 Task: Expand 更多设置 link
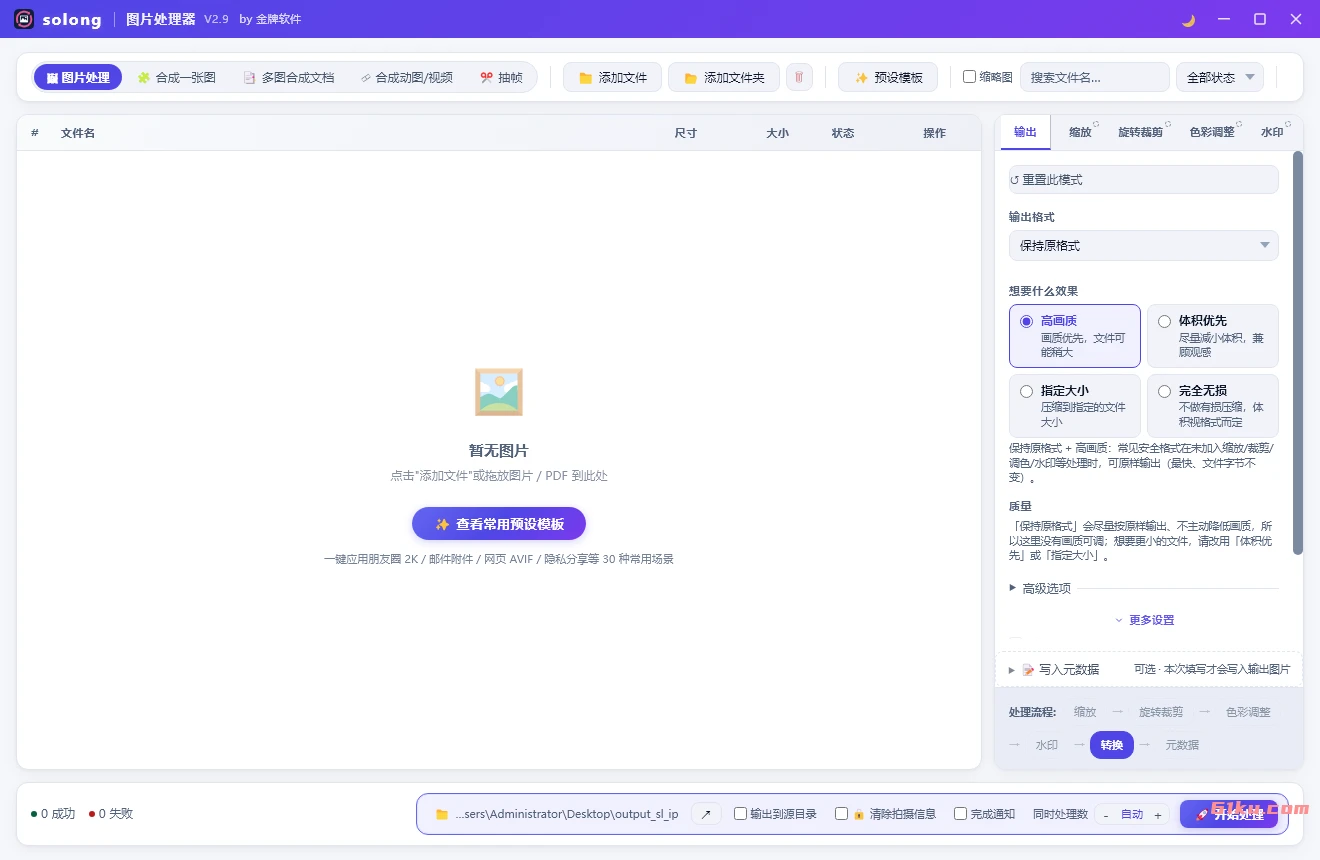[1144, 620]
